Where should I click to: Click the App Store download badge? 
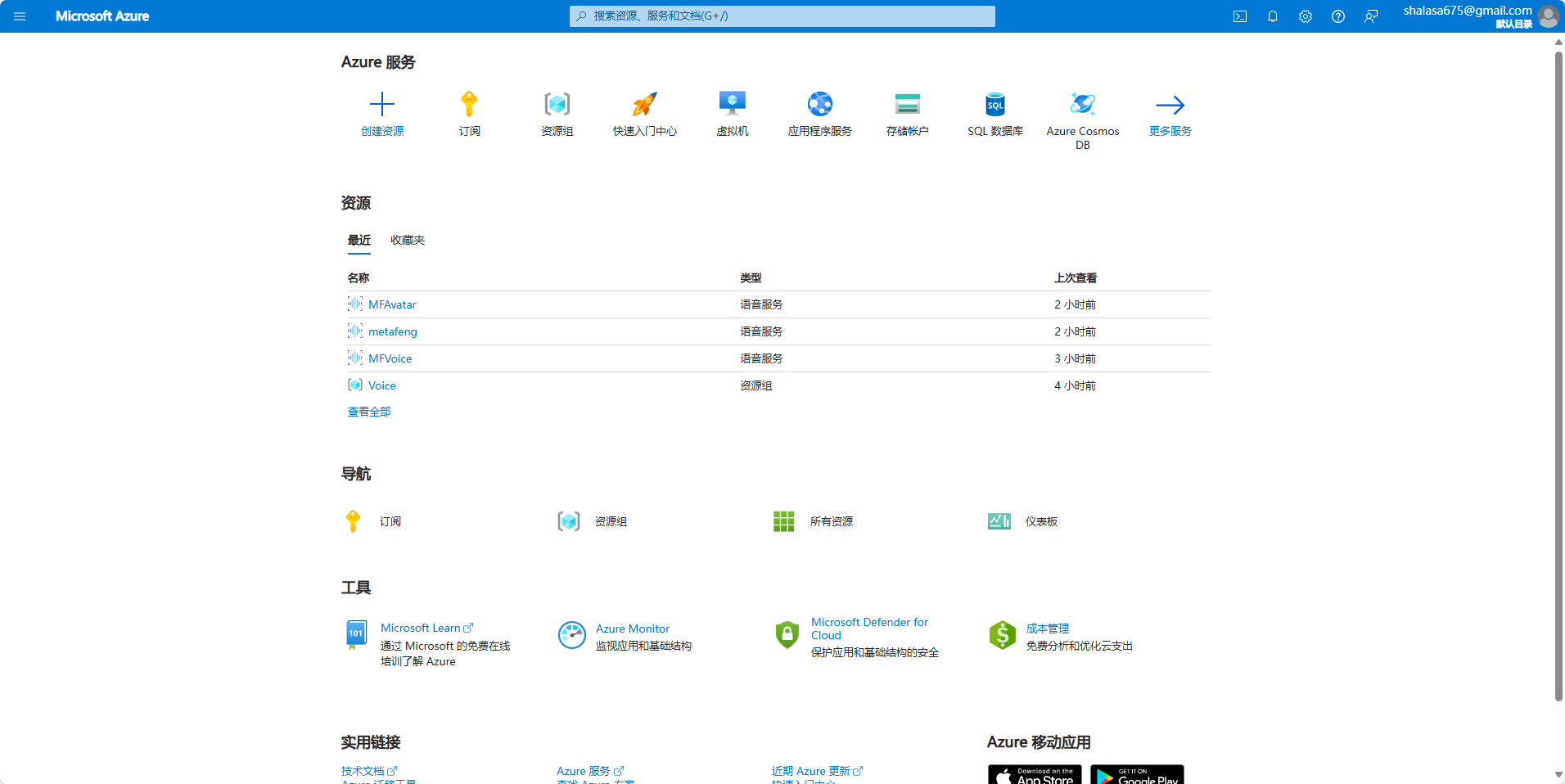tap(1035, 775)
